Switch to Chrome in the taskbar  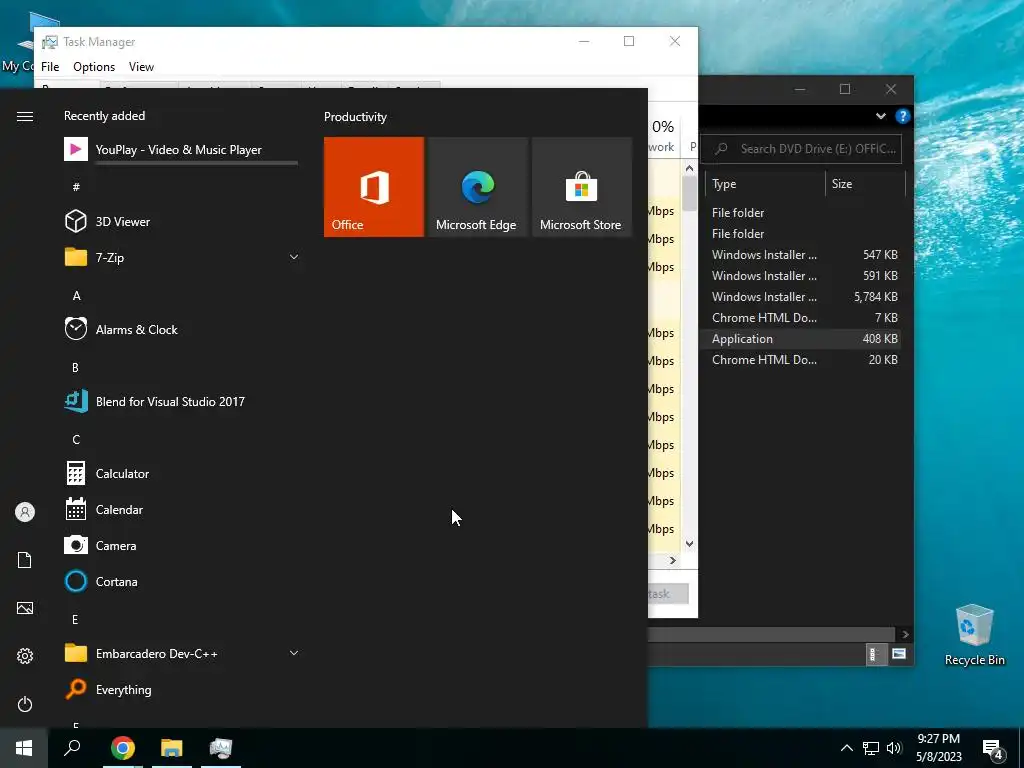click(123, 748)
